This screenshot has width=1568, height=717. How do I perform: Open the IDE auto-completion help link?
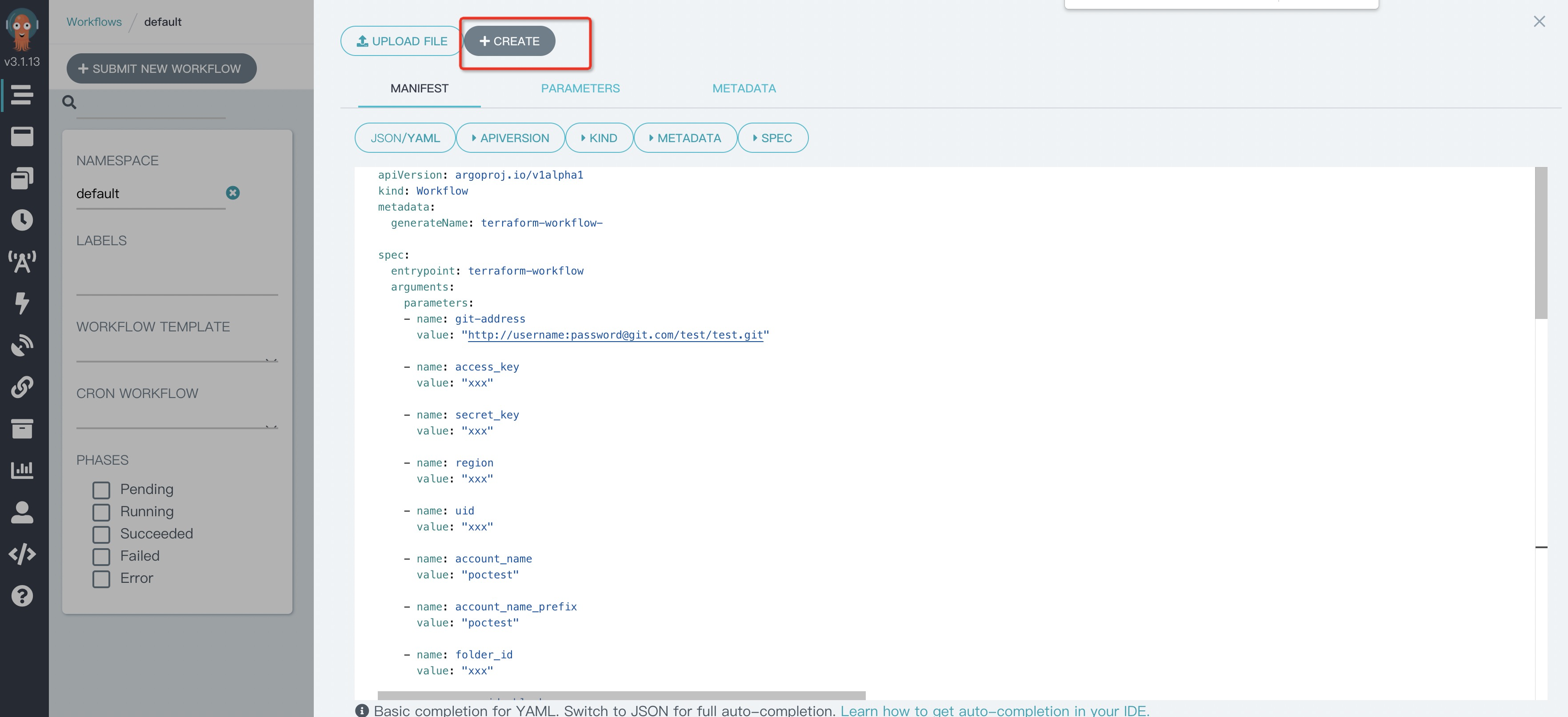(x=995, y=710)
